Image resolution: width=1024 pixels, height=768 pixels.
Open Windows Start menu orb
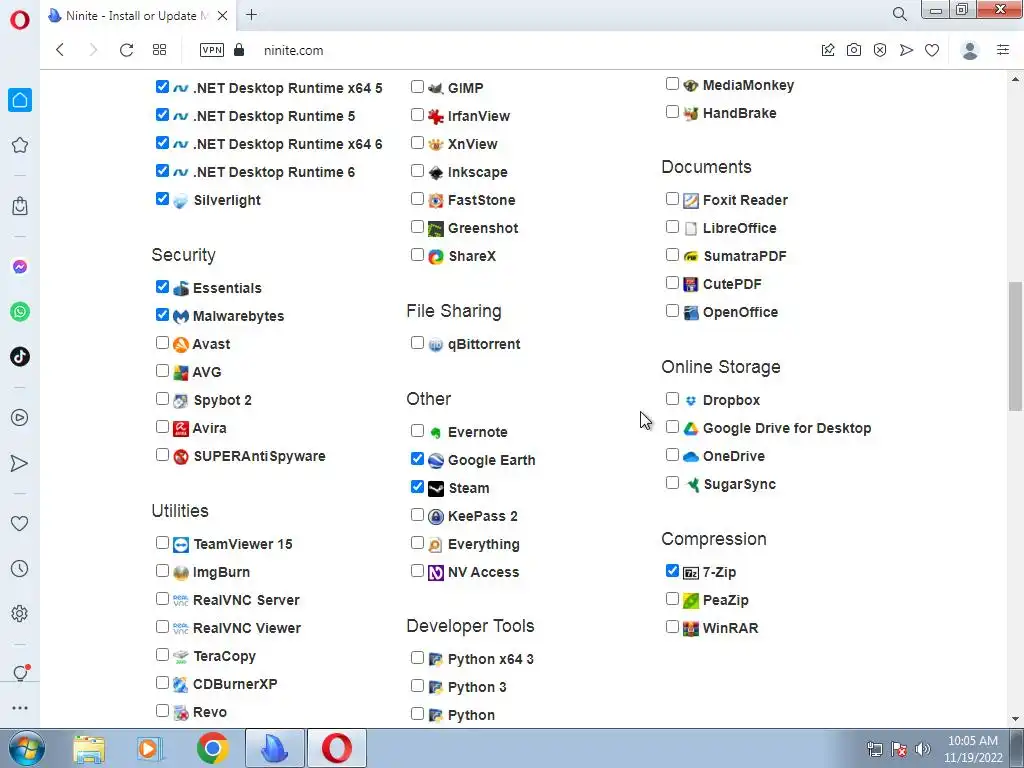(26, 748)
